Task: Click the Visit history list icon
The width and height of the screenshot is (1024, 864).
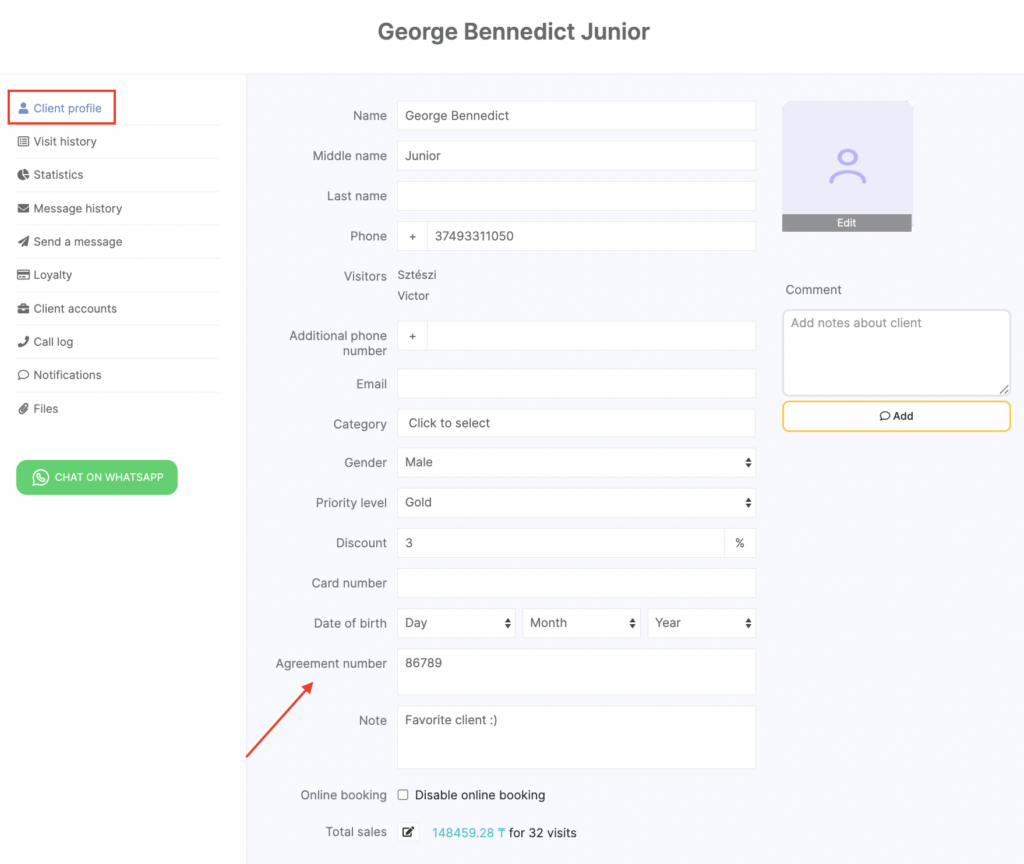Action: click(23, 142)
